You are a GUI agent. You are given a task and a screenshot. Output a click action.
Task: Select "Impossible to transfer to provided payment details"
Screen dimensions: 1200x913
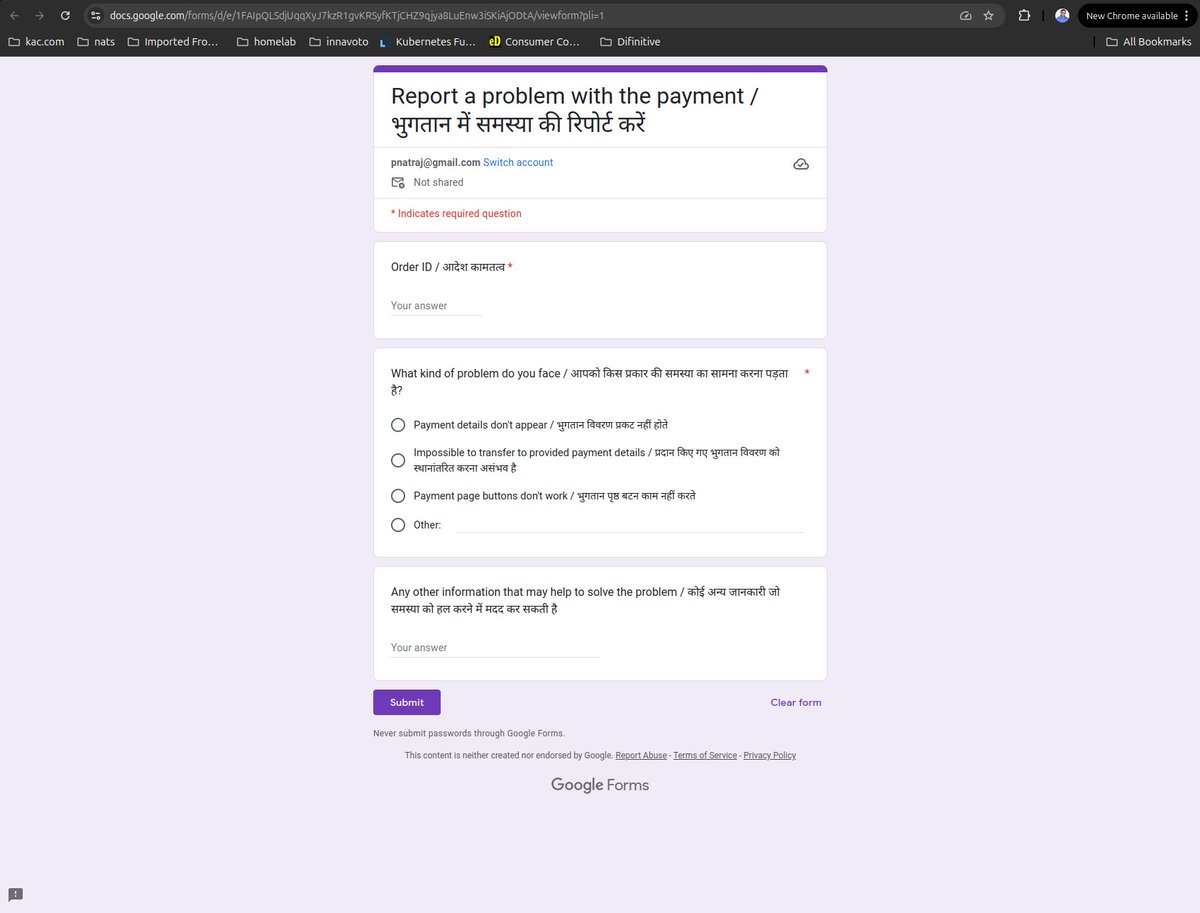tap(398, 460)
